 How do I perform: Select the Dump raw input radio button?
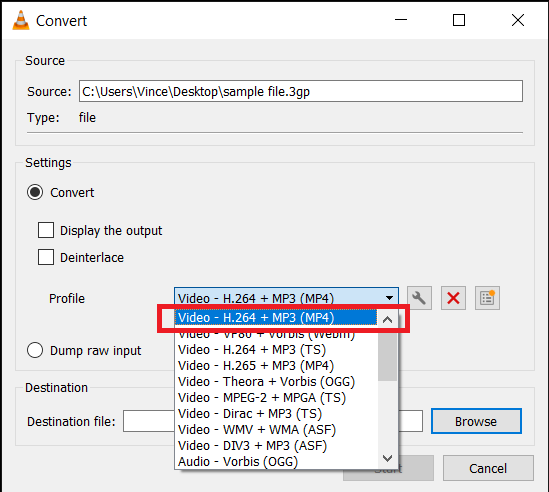35,350
